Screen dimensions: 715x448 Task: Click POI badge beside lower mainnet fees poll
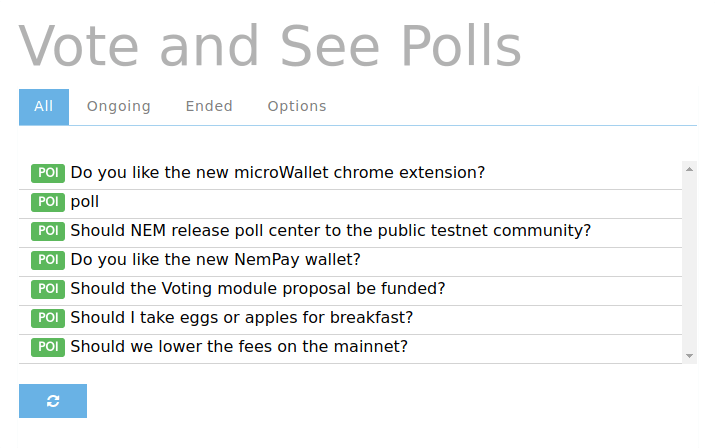click(x=47, y=347)
